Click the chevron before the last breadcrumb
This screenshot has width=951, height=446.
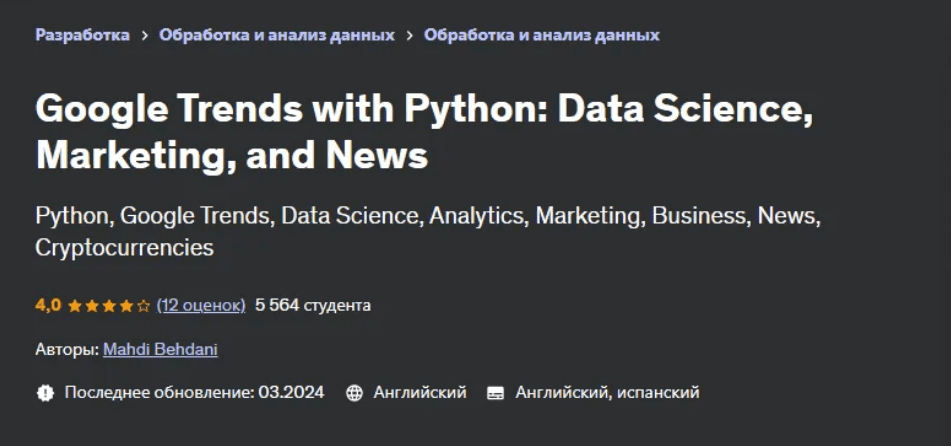pos(410,35)
